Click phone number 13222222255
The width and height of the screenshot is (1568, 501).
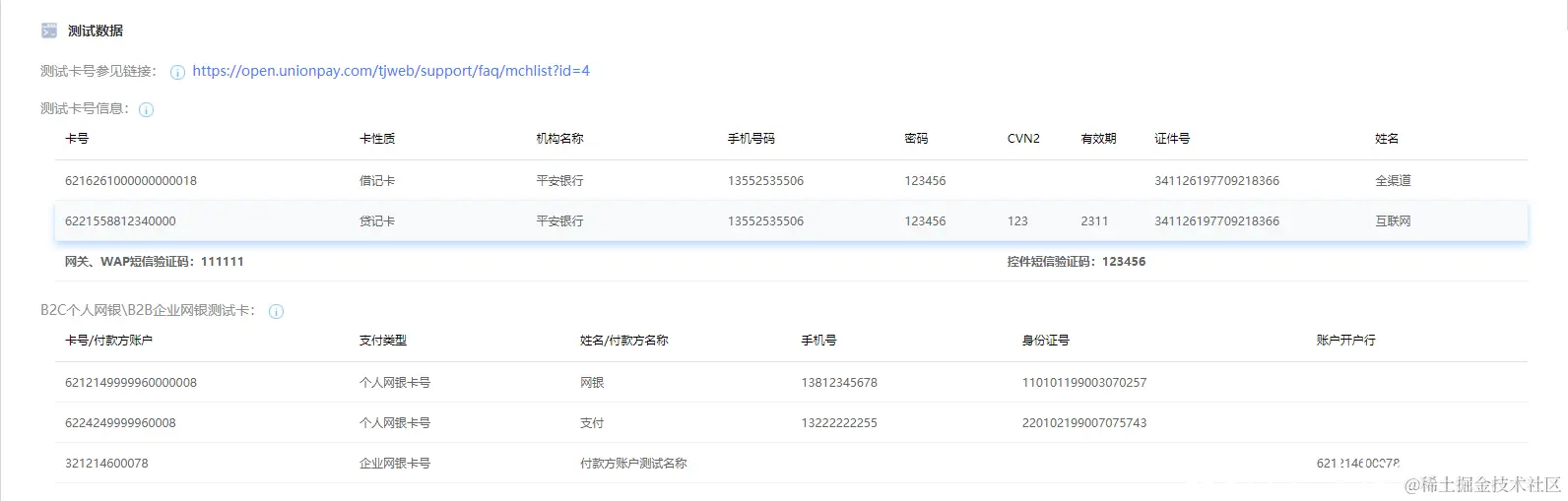tap(839, 423)
